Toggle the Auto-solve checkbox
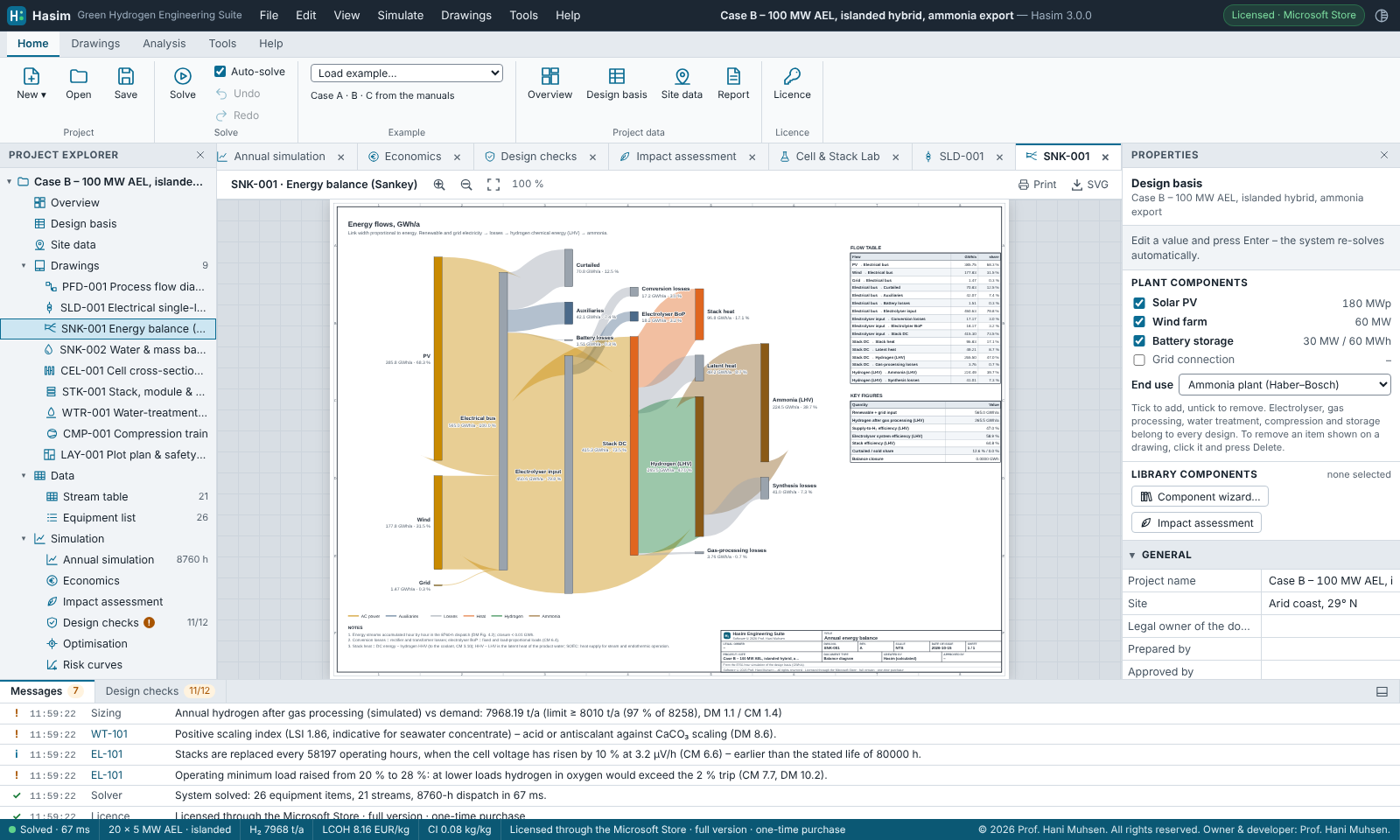 coord(220,72)
